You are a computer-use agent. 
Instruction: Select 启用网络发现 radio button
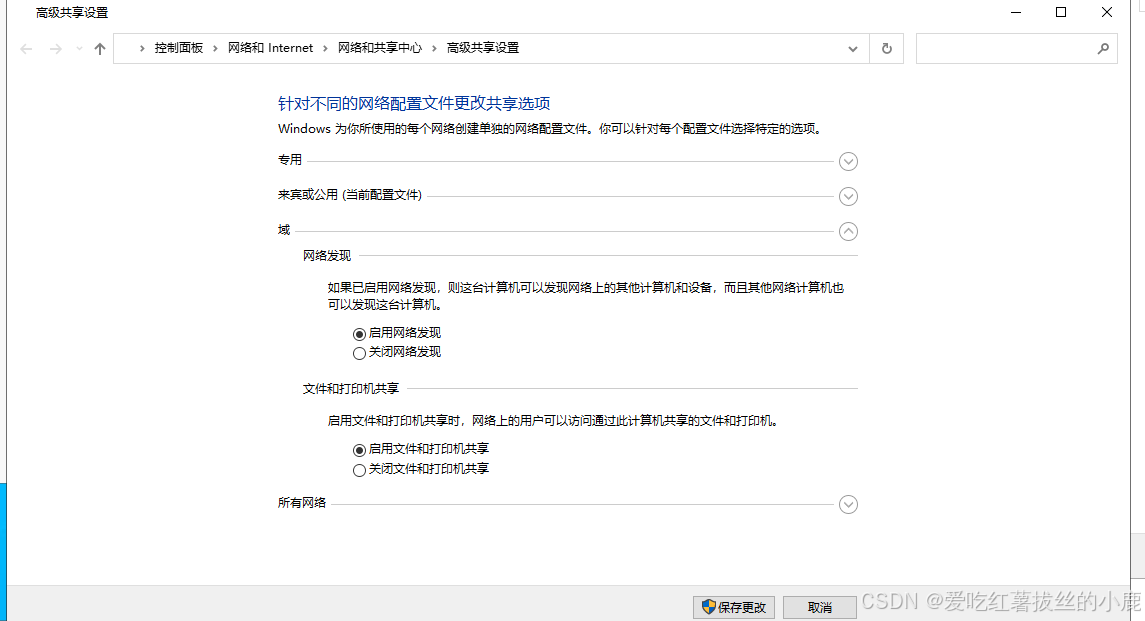tap(360, 334)
